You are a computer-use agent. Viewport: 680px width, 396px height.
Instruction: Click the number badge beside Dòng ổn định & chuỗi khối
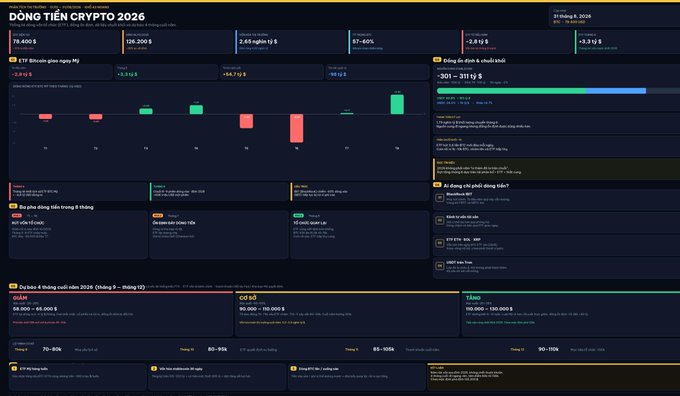437,60
